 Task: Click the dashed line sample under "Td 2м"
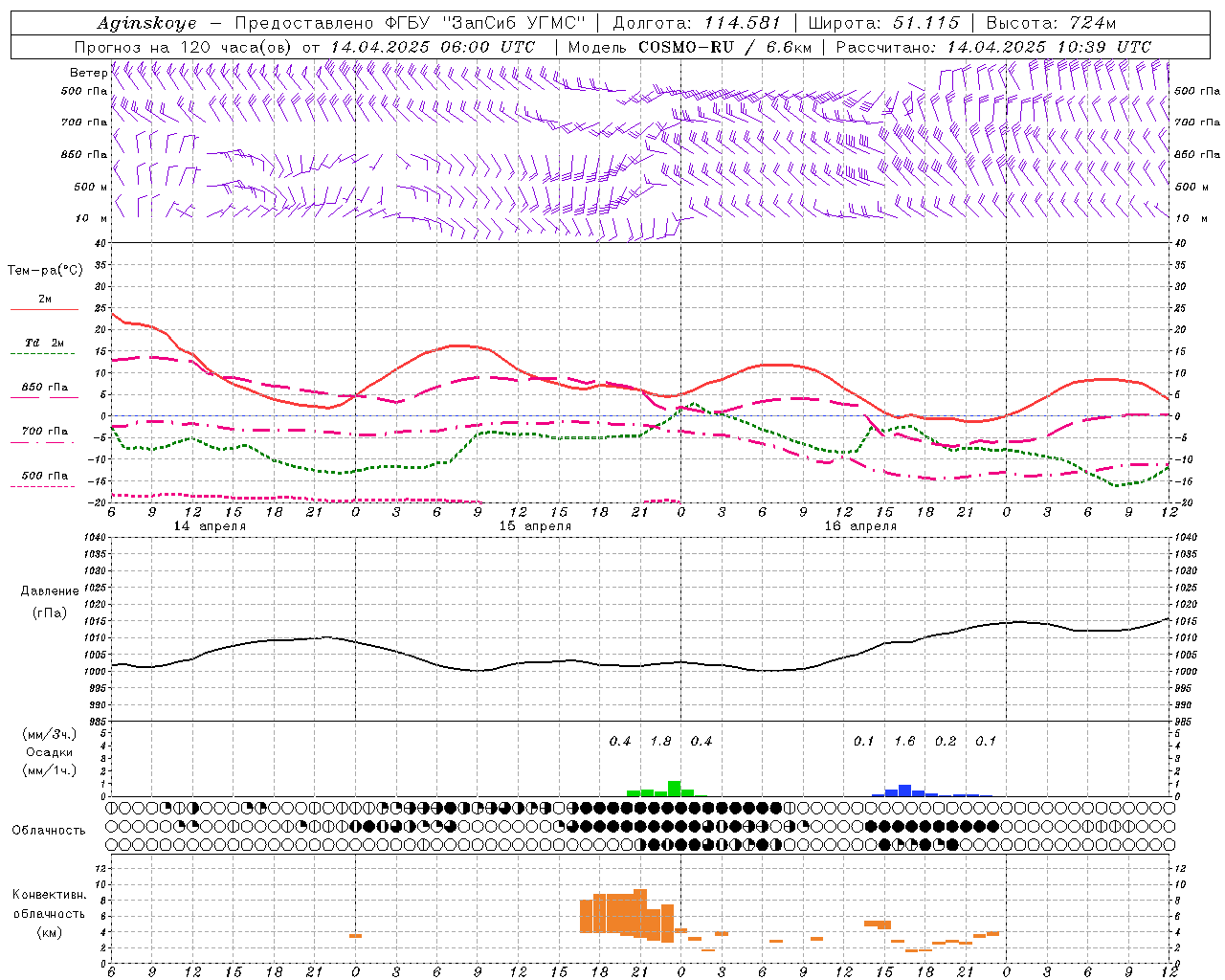tap(44, 354)
